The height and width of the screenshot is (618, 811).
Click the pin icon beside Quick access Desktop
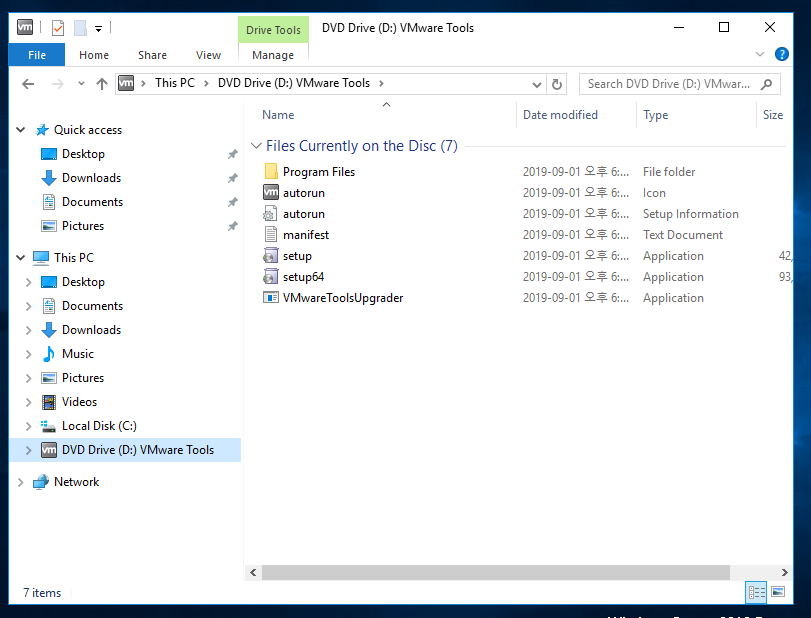233,154
